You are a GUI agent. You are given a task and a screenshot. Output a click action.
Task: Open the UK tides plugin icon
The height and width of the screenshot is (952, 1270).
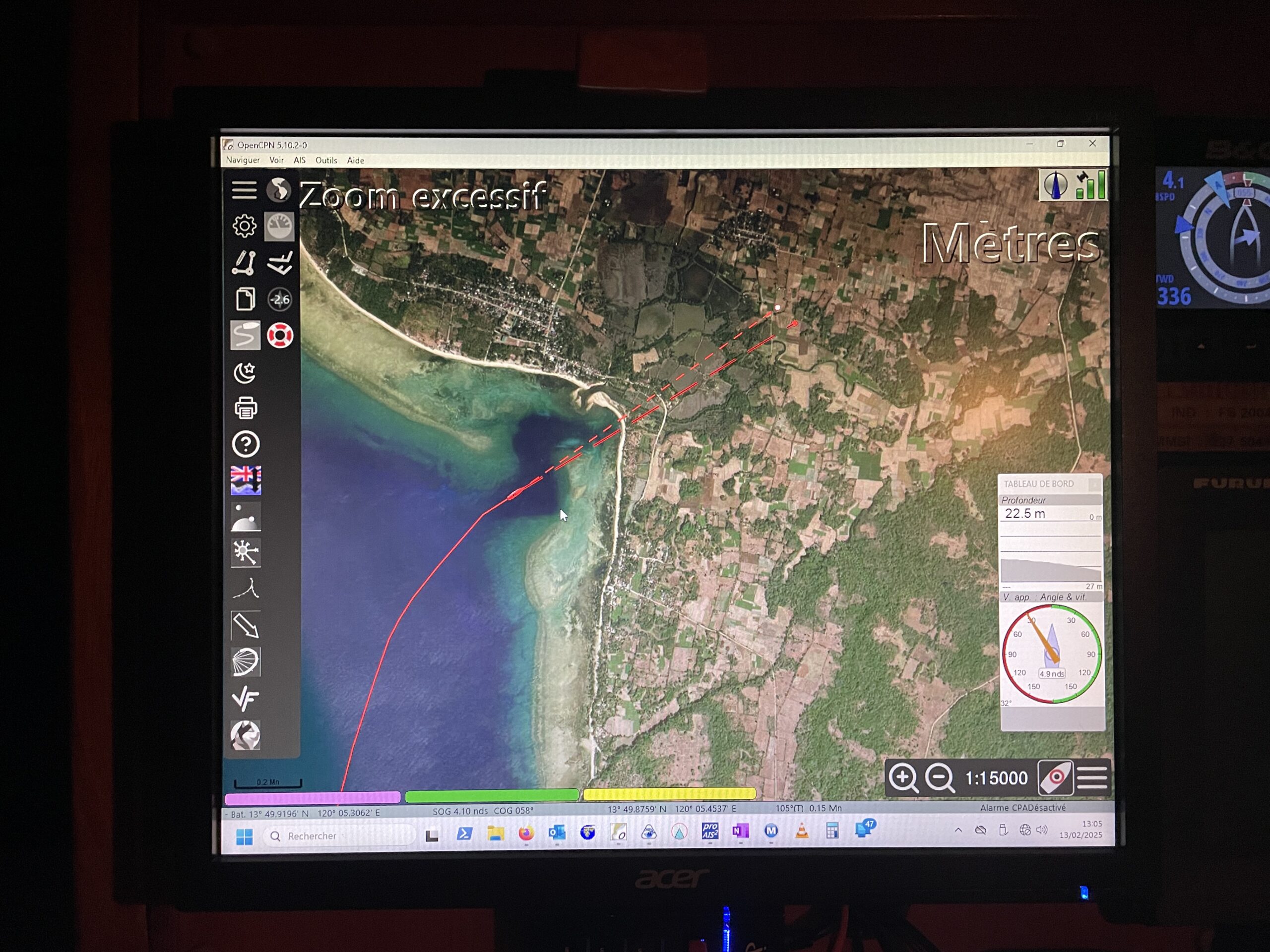[246, 480]
